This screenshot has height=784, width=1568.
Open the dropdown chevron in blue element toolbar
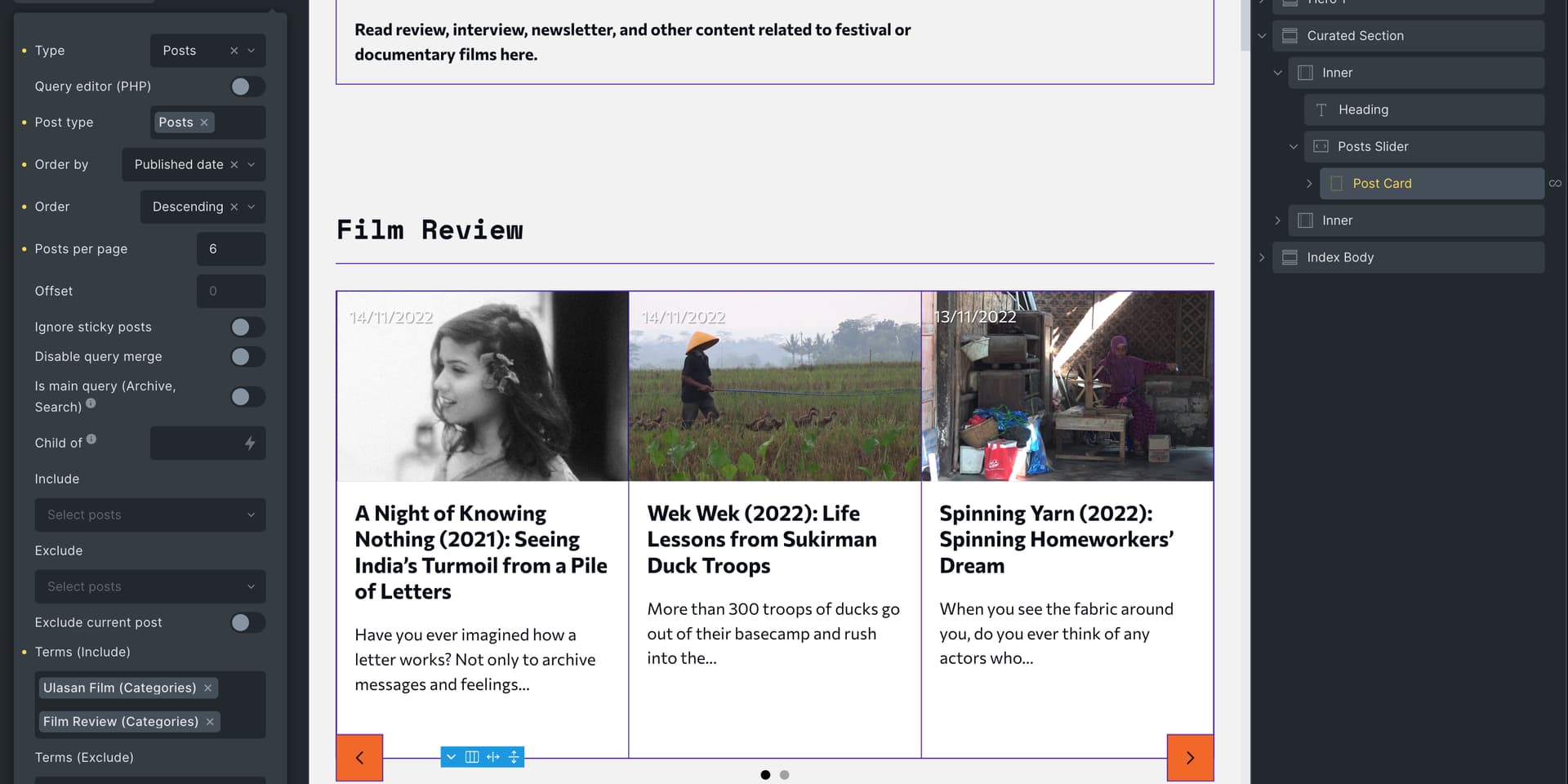point(451,757)
